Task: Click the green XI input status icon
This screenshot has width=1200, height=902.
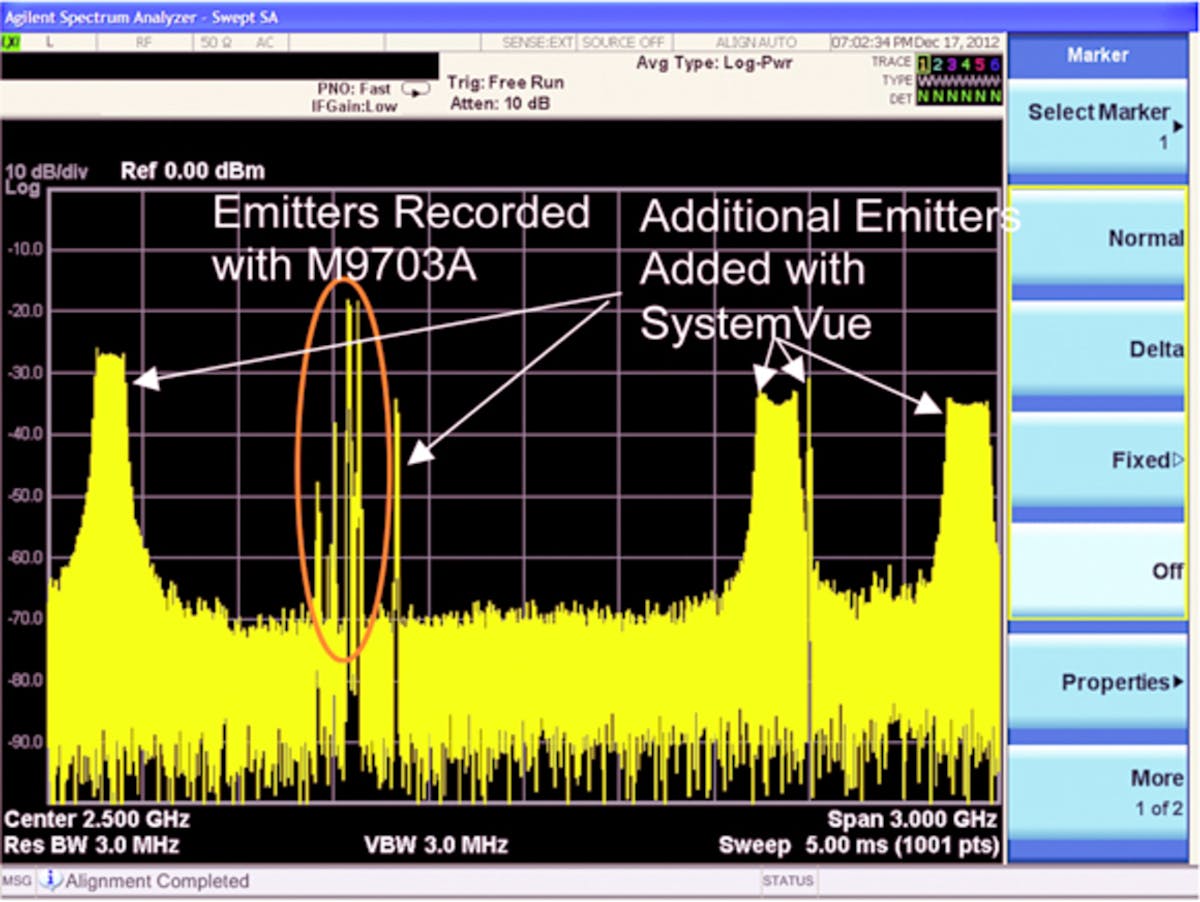Action: (x=12, y=42)
